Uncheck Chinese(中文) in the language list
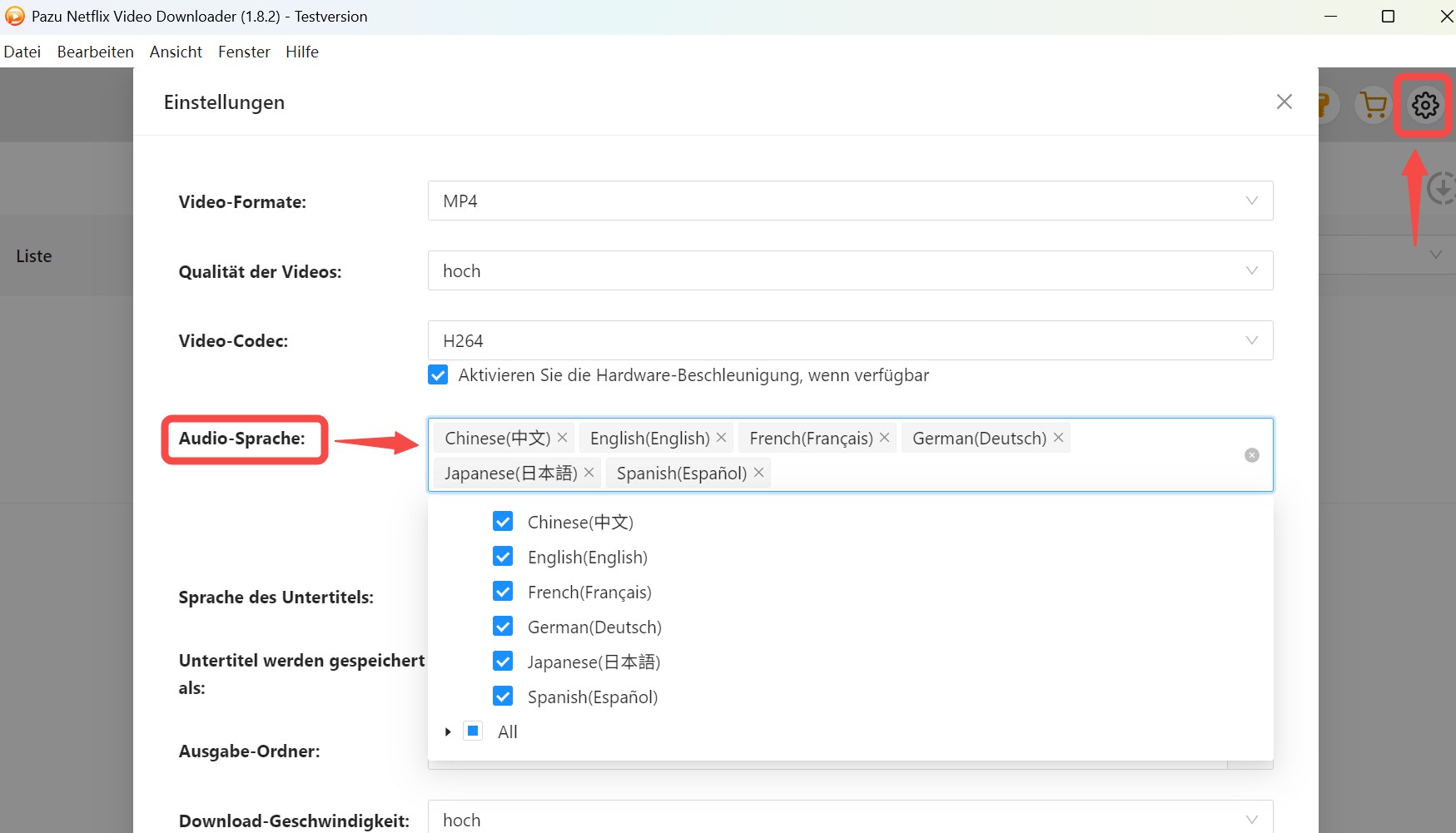This screenshot has width=1456, height=833. point(503,522)
